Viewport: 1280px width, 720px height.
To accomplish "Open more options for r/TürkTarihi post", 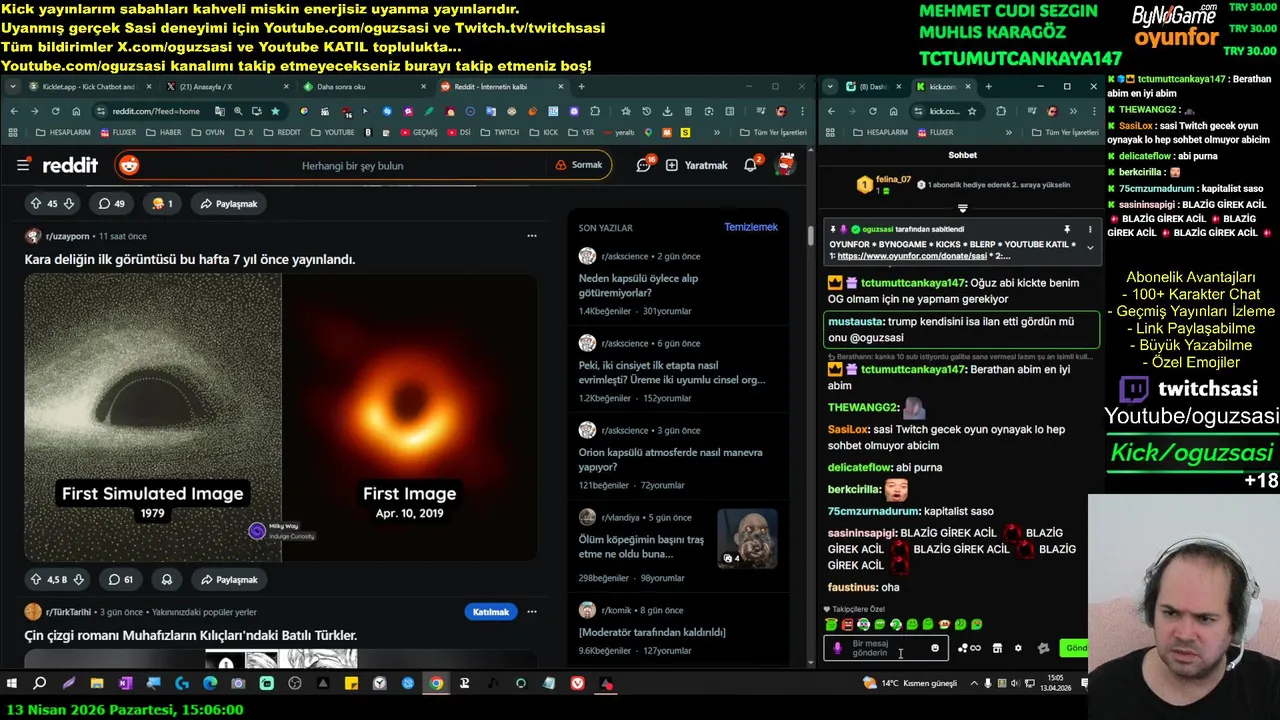I will pos(532,611).
